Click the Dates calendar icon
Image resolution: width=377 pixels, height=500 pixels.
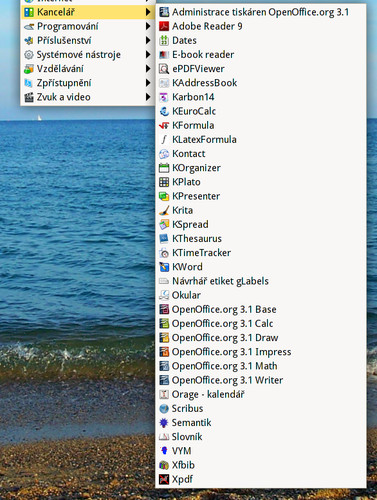coord(164,40)
